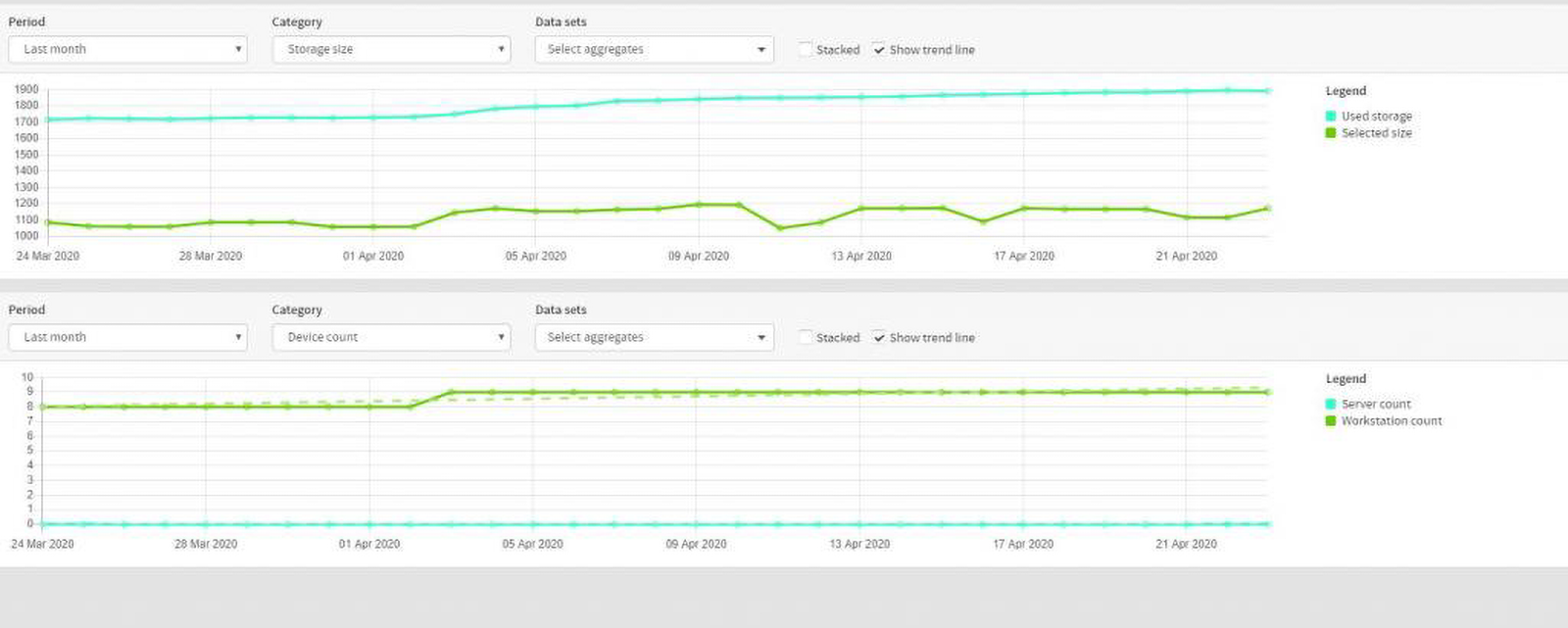Screen dimensions: 1568x628
Task: Open the Period dropdown above the device count chart
Action: pos(127,337)
